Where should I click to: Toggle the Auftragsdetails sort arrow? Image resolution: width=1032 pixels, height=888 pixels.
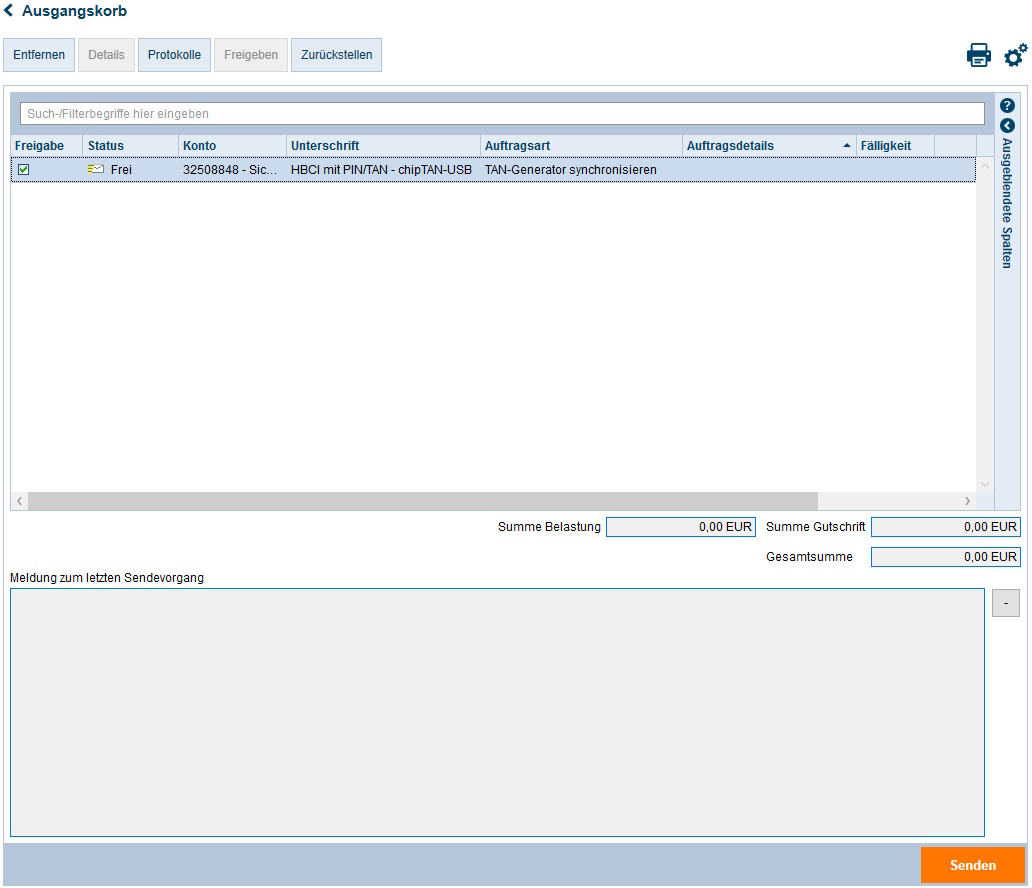tap(846, 145)
